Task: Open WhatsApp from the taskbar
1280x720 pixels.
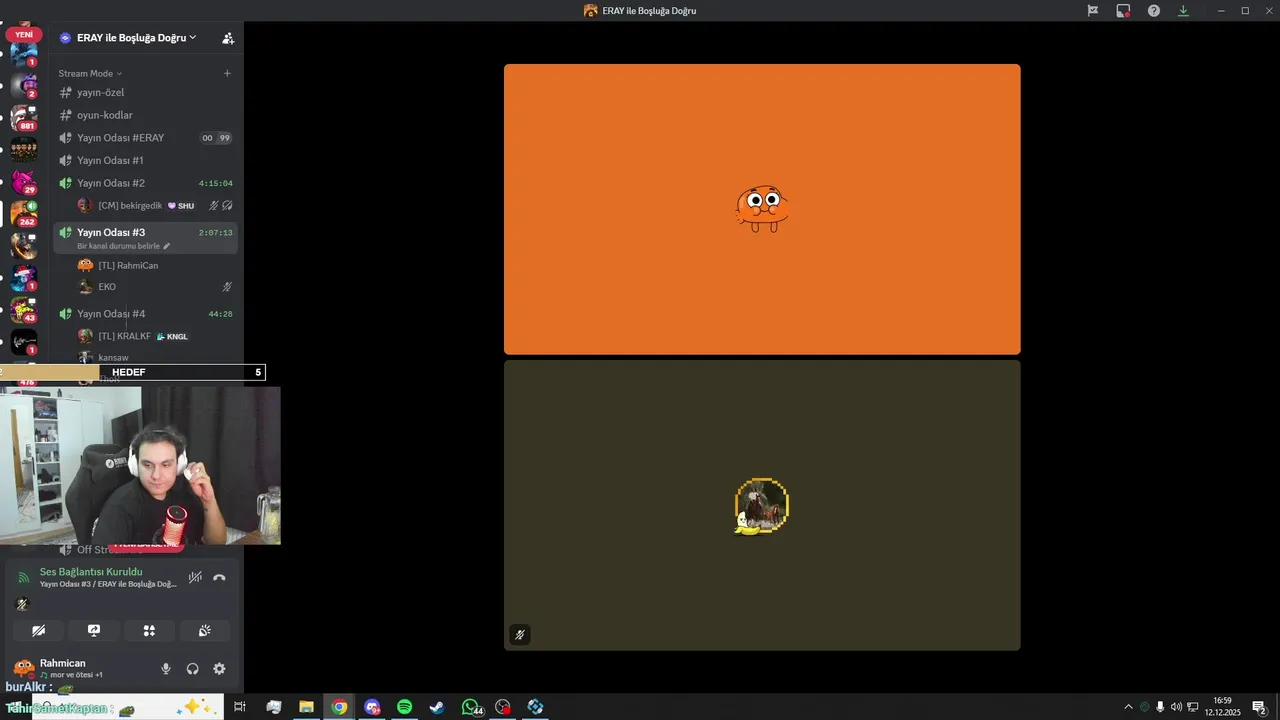Action: [x=471, y=707]
